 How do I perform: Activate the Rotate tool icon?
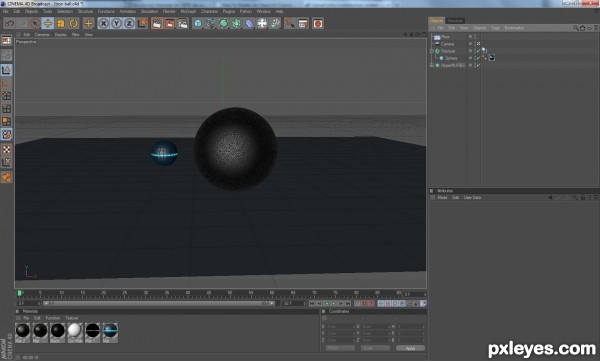pos(73,24)
